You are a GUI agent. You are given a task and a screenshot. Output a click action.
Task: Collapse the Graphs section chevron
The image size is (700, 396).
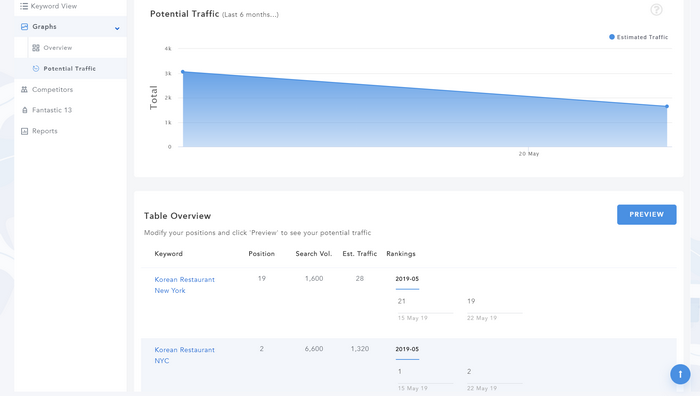(117, 28)
